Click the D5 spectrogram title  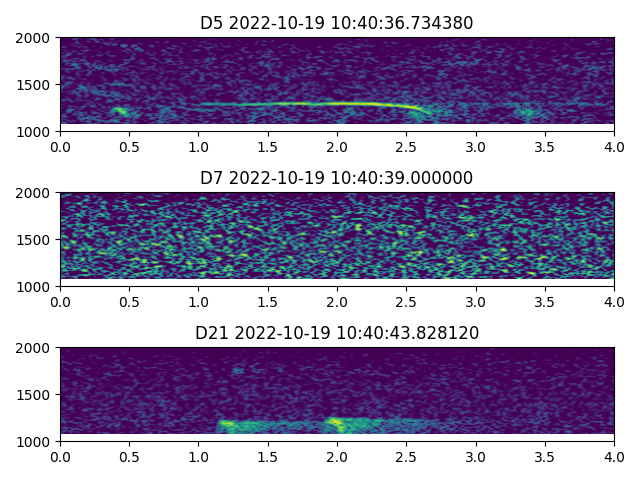click(337, 23)
